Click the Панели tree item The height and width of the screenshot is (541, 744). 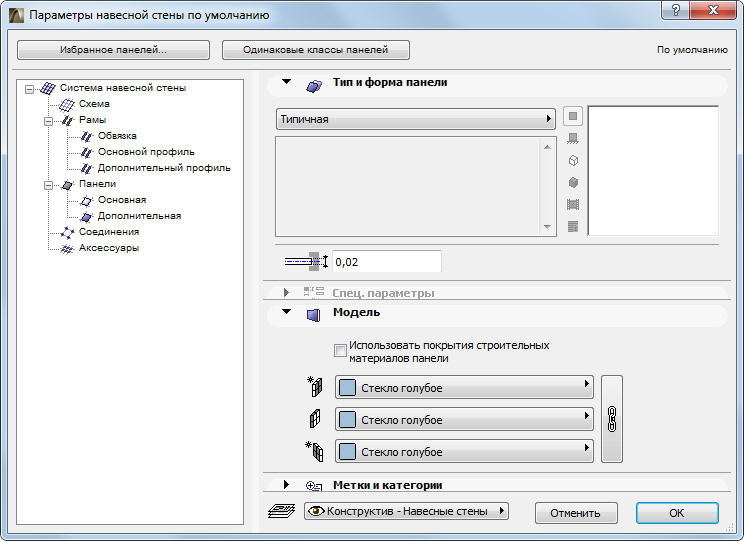[x=97, y=184]
